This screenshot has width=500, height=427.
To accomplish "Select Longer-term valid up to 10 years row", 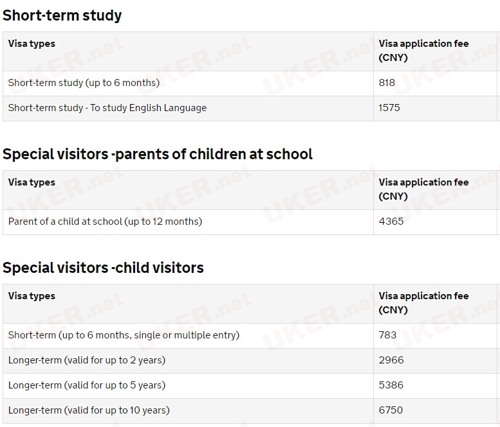I will (x=251, y=411).
